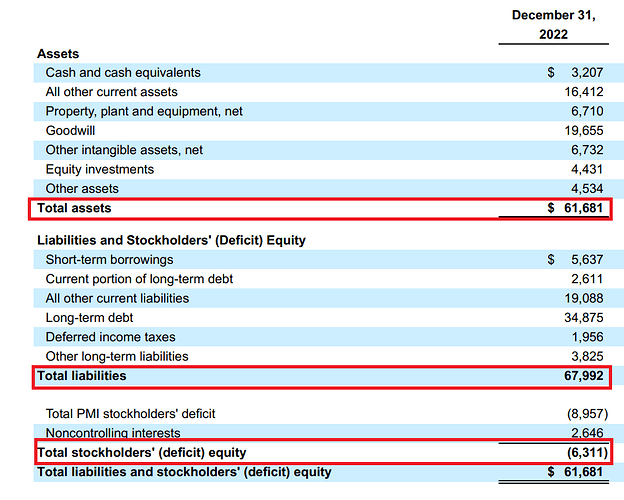The image size is (624, 500).
Task: Click the 'Equity investments' label
Action: coord(100,170)
